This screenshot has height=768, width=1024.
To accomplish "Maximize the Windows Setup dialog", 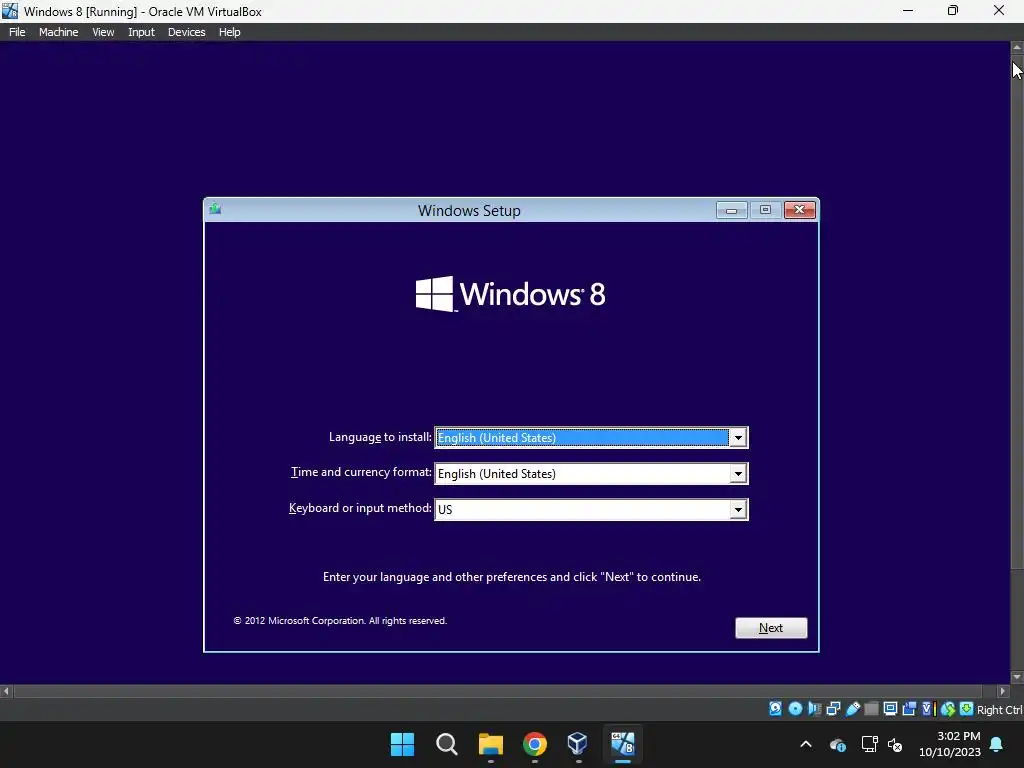I will 765,210.
